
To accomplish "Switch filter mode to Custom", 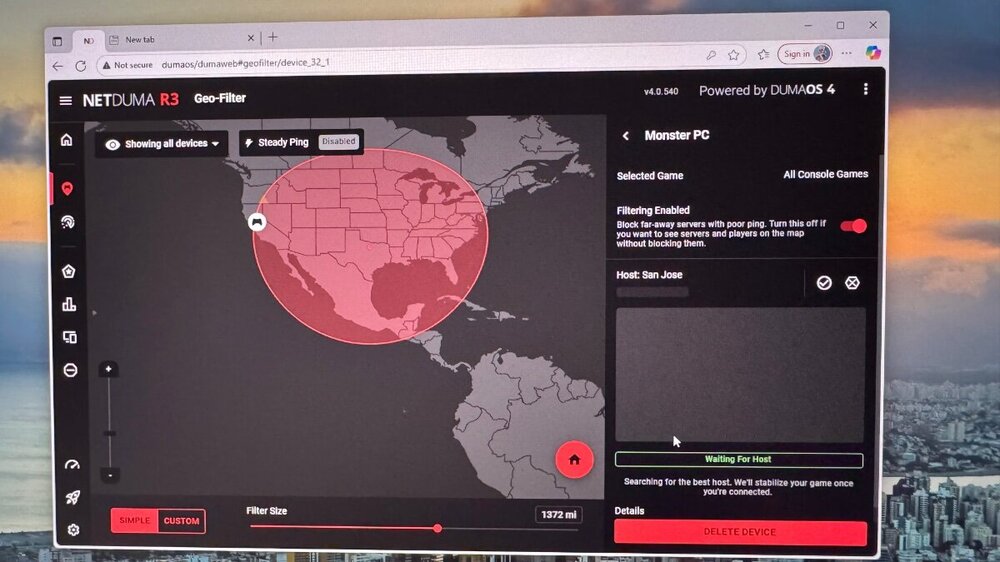I will coord(182,521).
